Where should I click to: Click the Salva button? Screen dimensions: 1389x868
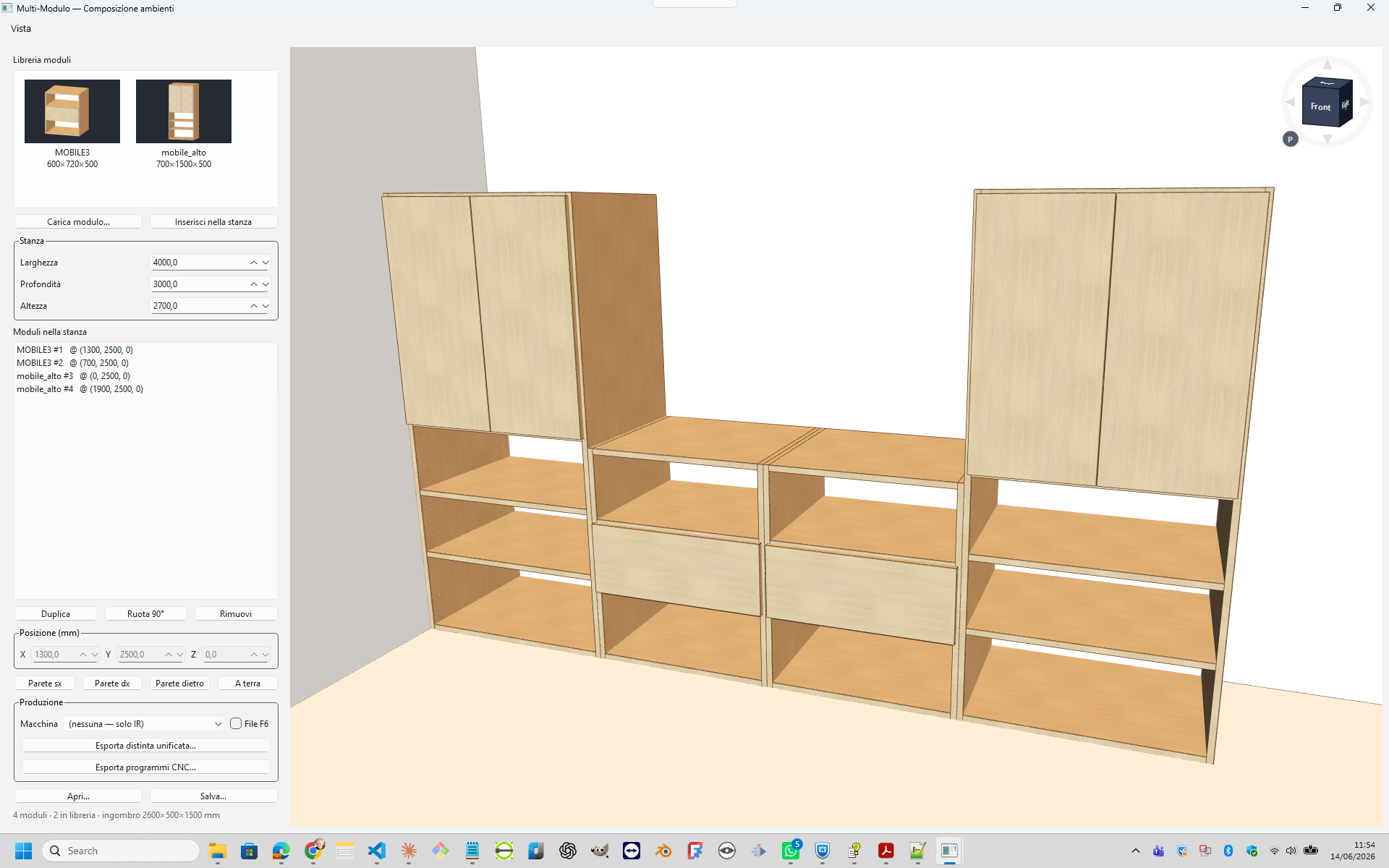coord(213,796)
